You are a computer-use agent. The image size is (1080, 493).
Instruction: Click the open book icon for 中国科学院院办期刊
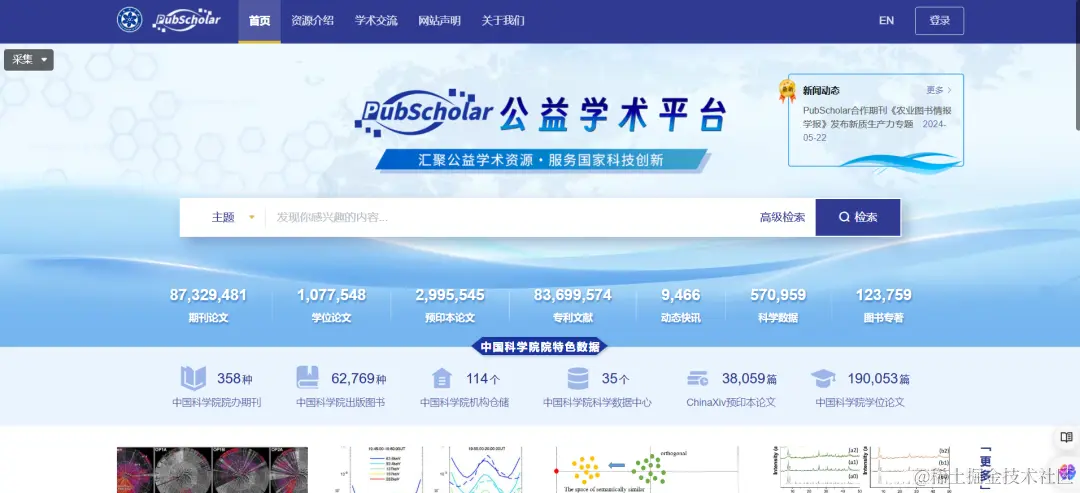coord(194,378)
